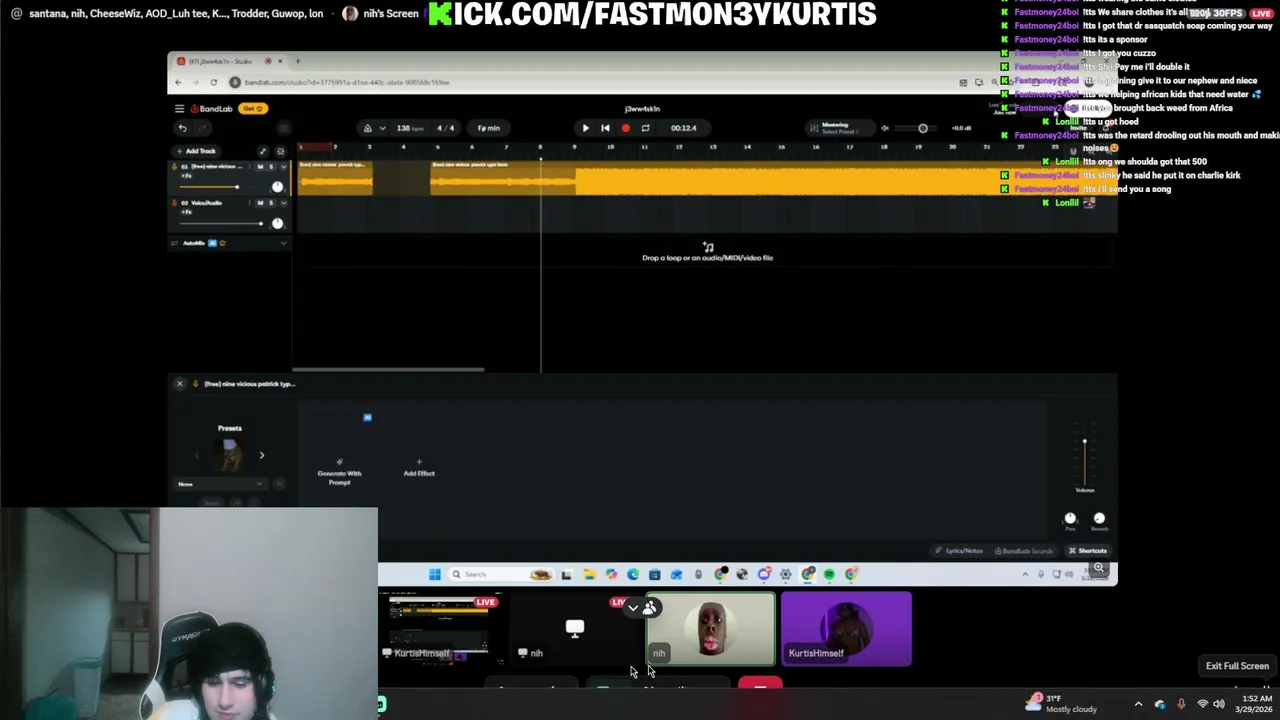Go back in the browser
This screenshot has height=720, width=1280.
pos(178,82)
